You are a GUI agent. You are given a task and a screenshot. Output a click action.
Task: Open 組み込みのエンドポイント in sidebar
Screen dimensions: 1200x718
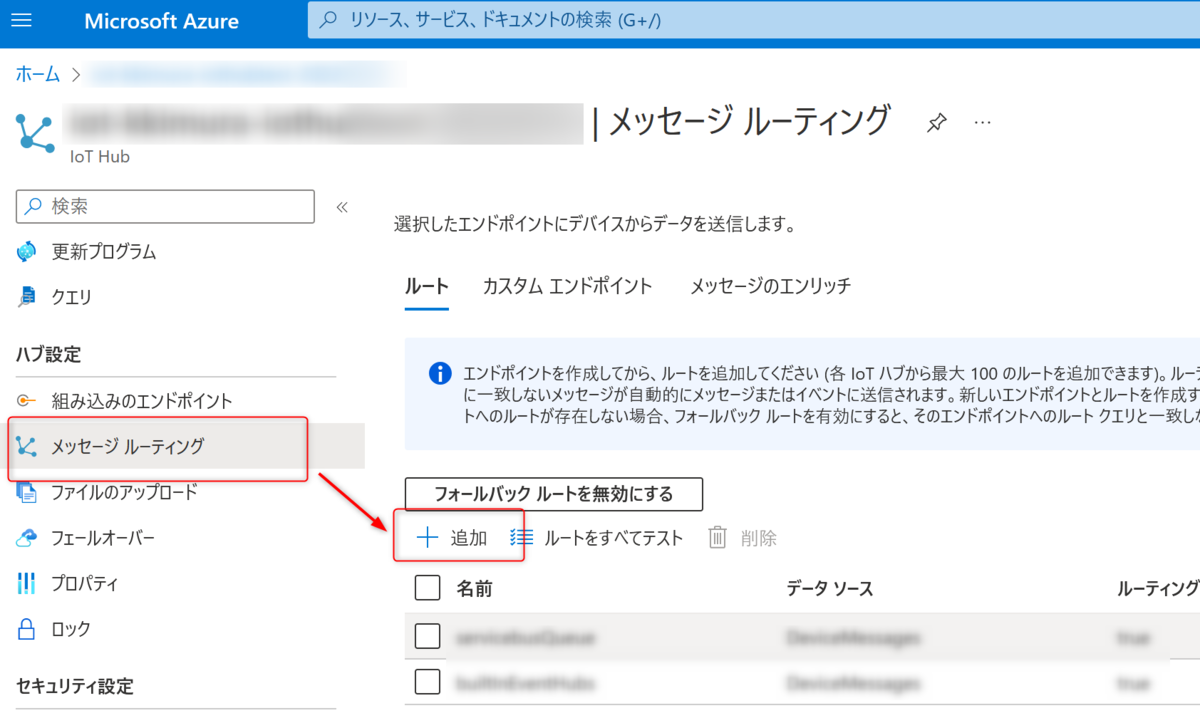coord(142,401)
